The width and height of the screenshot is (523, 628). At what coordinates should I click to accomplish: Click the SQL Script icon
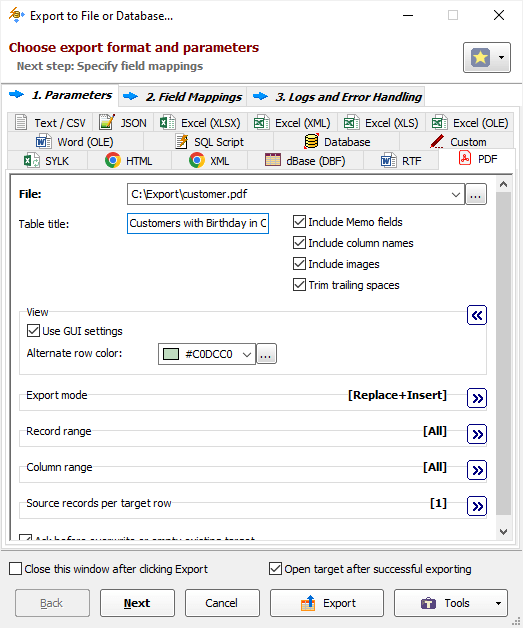pyautogui.click(x=182, y=142)
